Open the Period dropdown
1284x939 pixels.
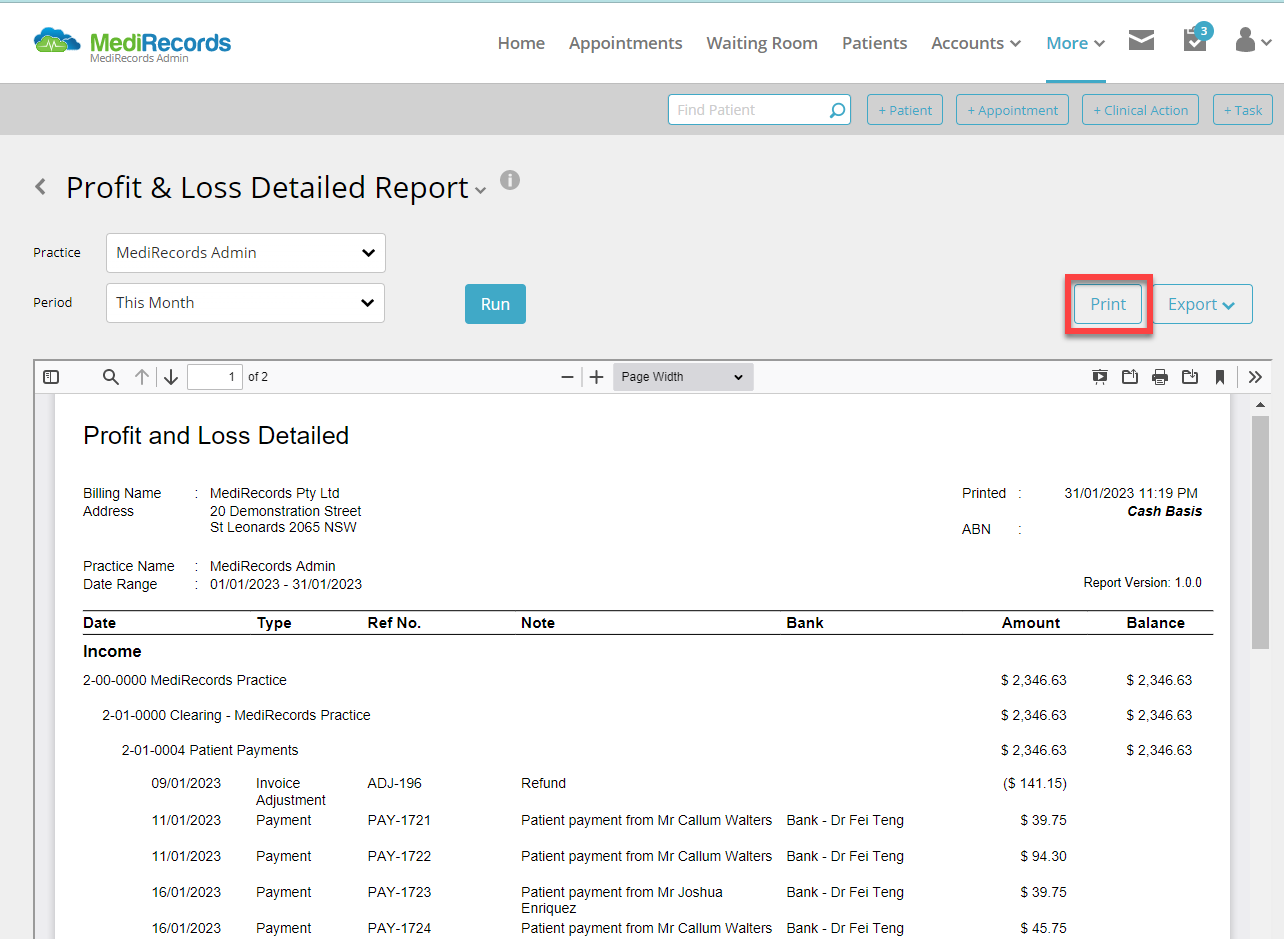[246, 303]
